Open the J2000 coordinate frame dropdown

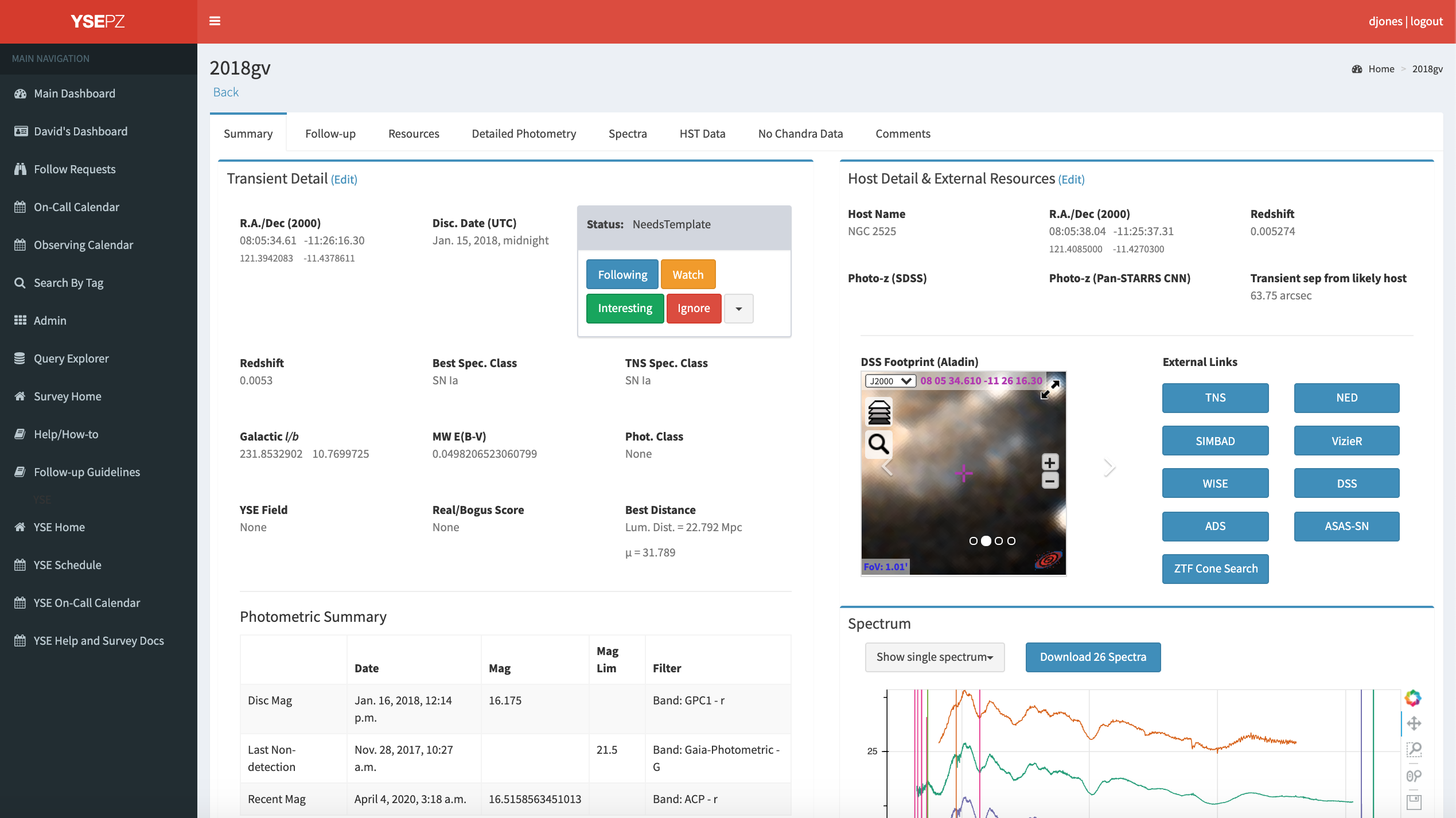coord(890,381)
